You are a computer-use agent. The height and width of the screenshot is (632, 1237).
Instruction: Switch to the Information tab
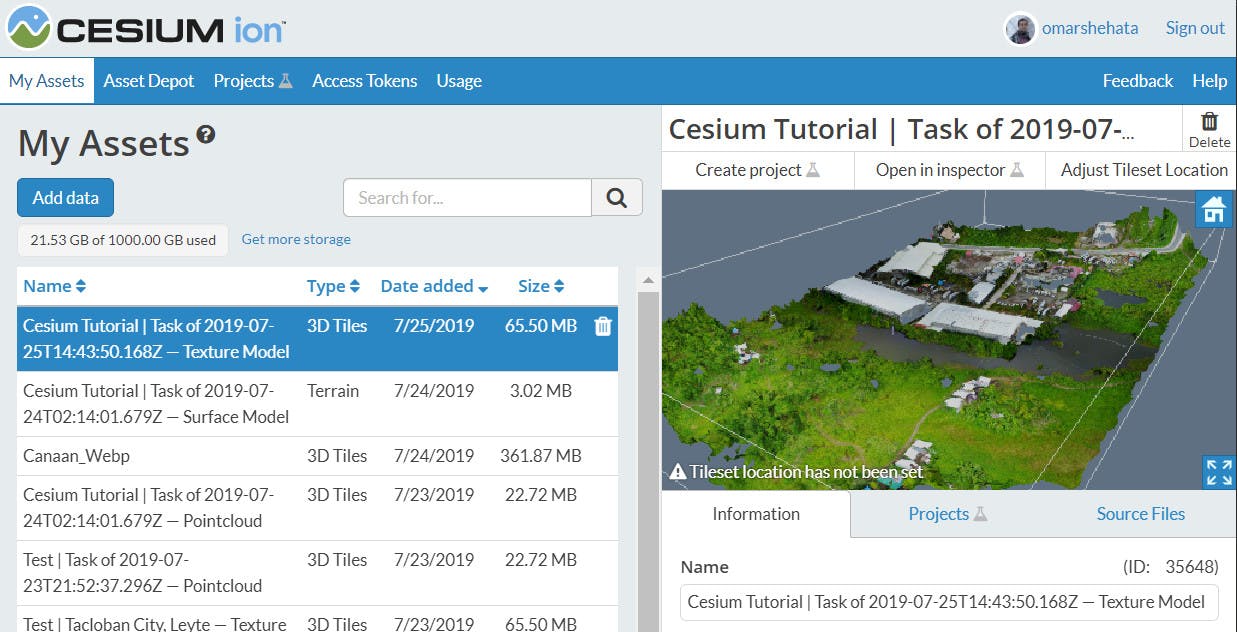coord(756,514)
